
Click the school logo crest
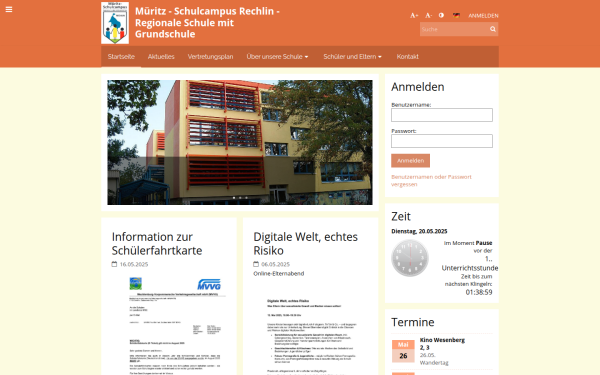[115, 23]
